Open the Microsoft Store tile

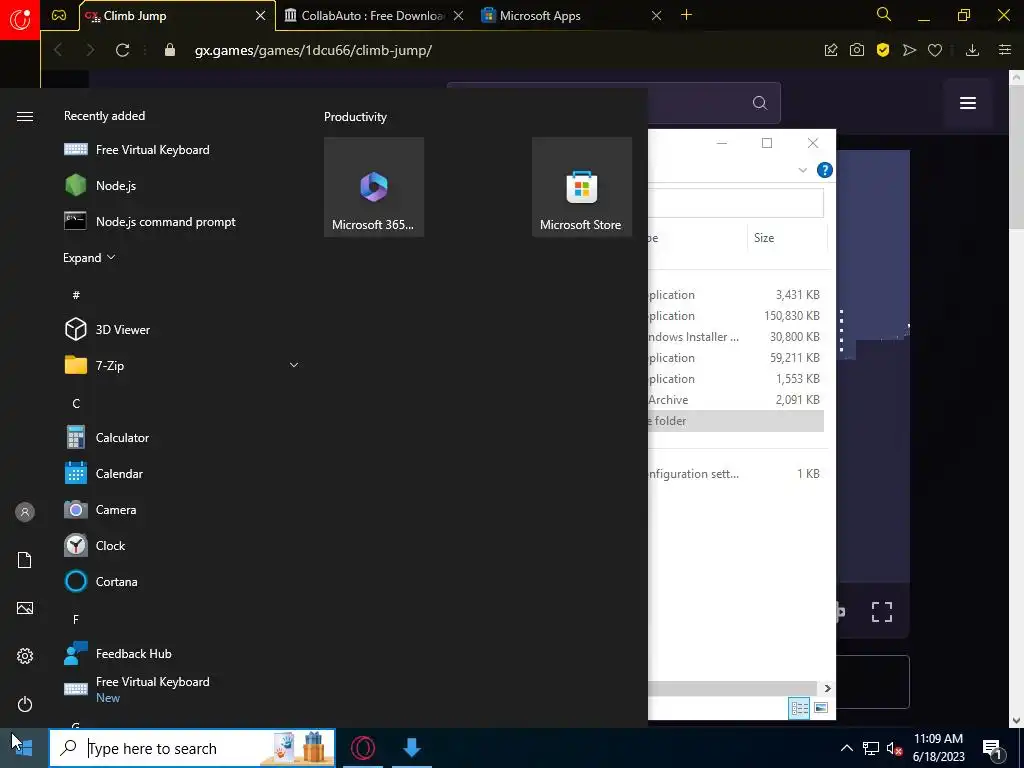point(581,187)
